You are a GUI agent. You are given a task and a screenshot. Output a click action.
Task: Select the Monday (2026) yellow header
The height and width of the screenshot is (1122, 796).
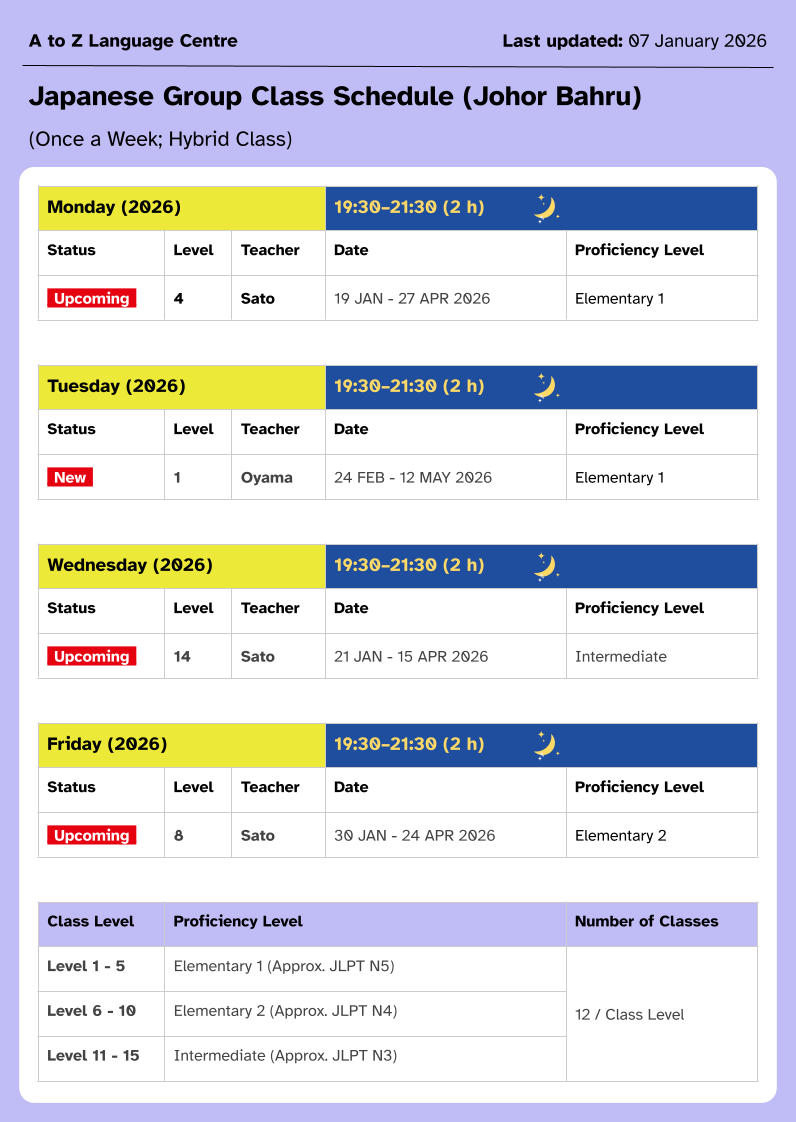point(182,208)
